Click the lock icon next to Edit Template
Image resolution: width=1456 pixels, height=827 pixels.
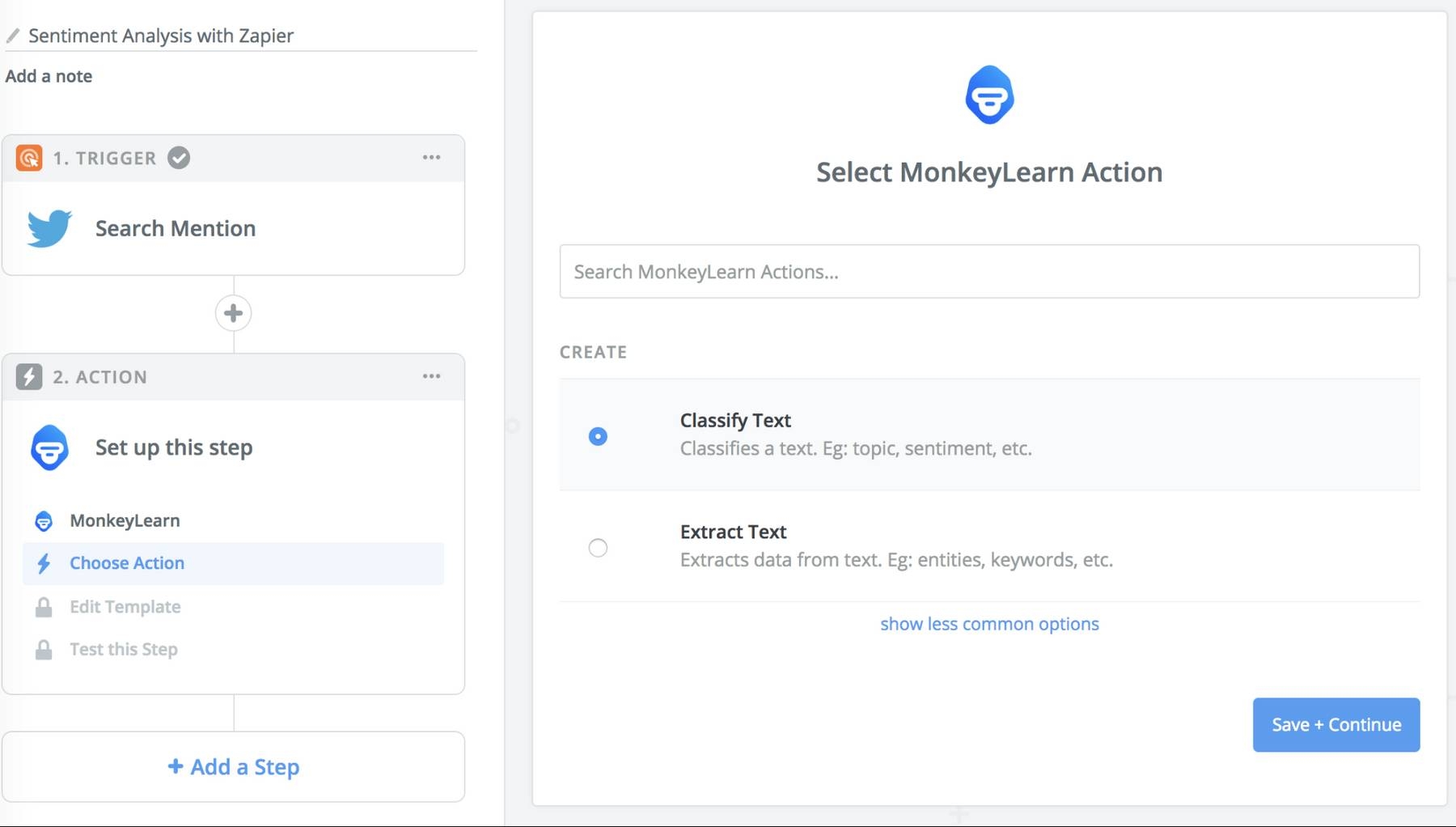coord(44,607)
